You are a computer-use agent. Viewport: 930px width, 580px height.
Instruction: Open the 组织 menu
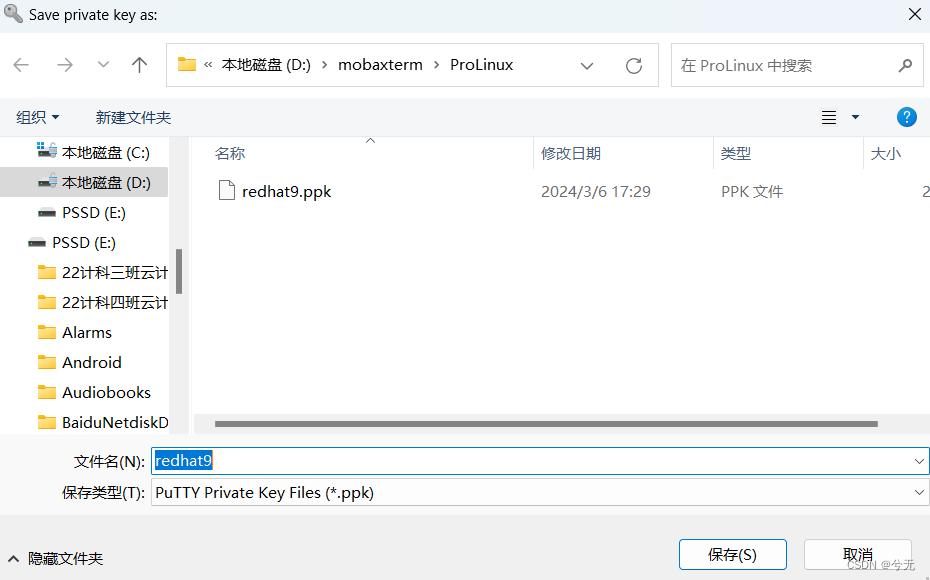coord(38,117)
